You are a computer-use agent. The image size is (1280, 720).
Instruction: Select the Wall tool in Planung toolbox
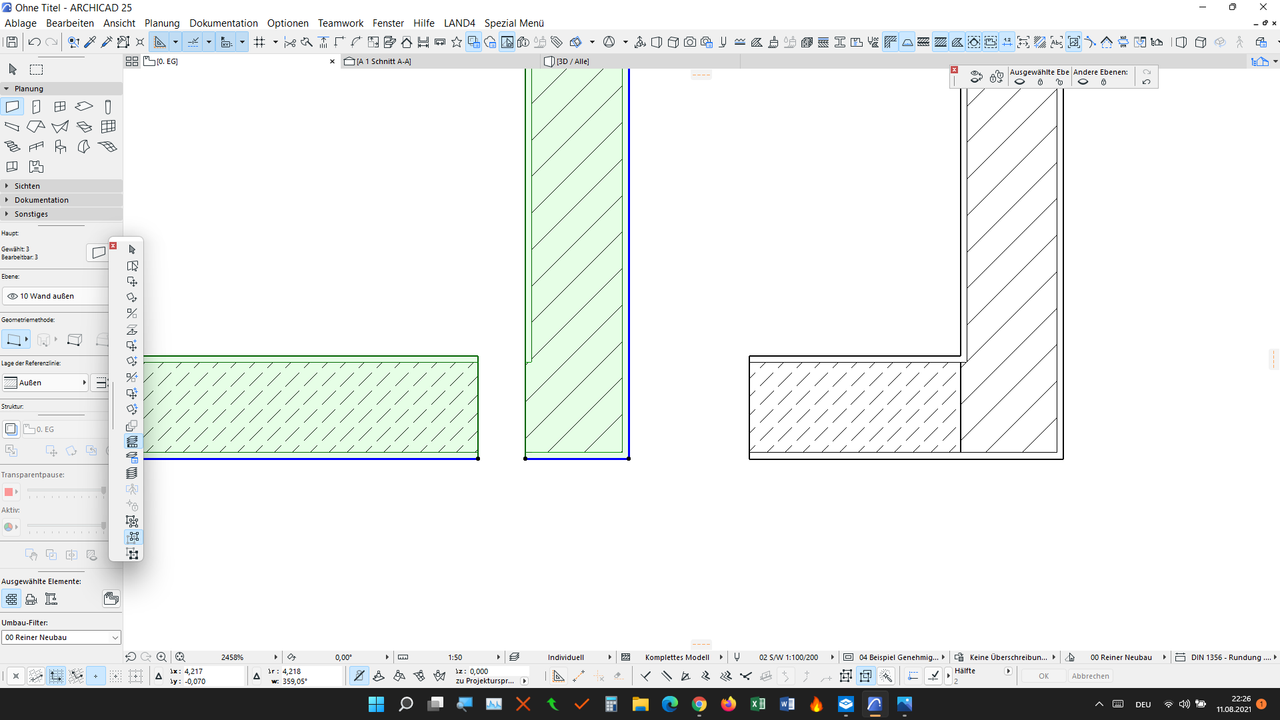pyautogui.click(x=12, y=106)
